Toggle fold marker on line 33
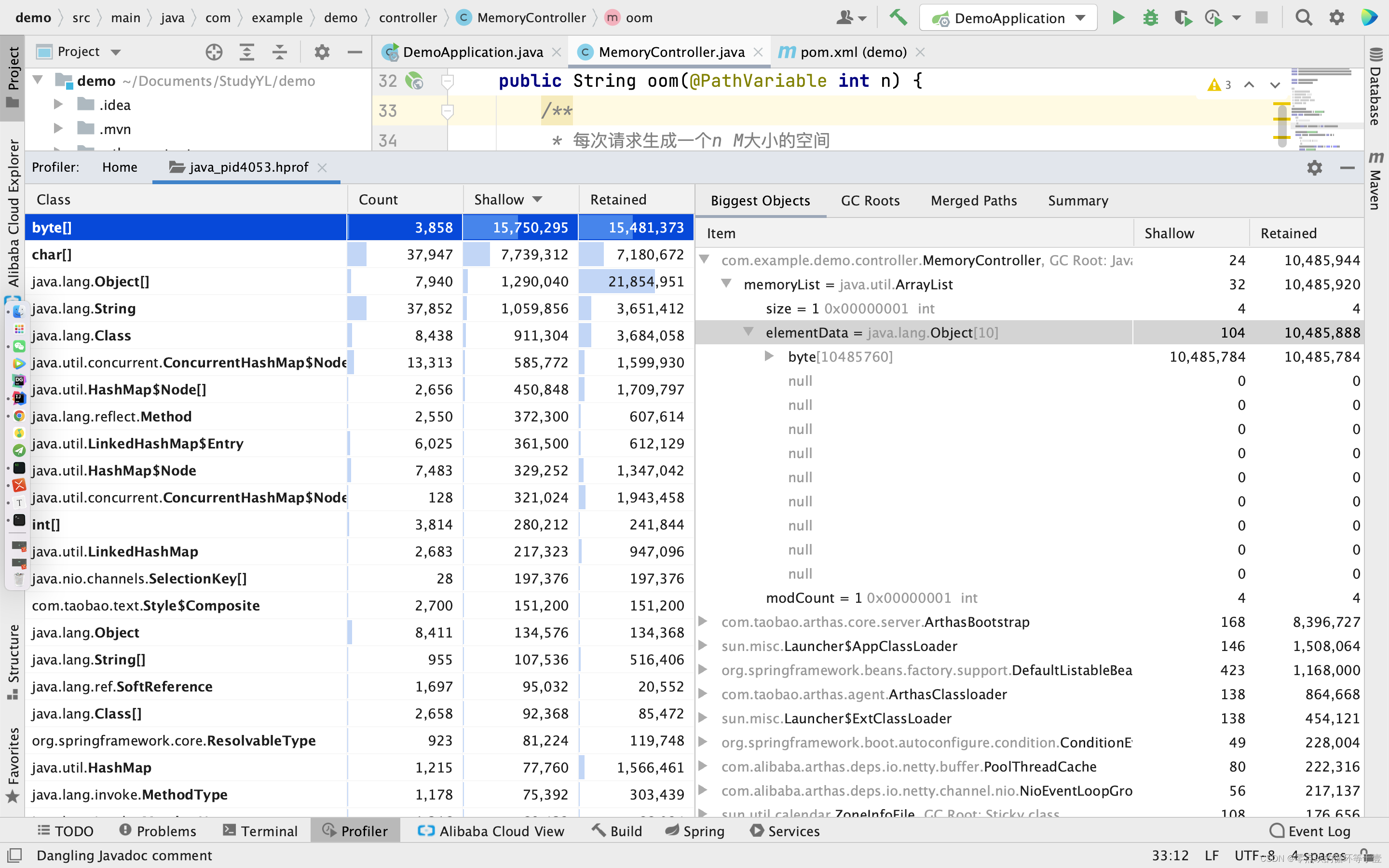The width and height of the screenshot is (1389, 868). [x=447, y=111]
